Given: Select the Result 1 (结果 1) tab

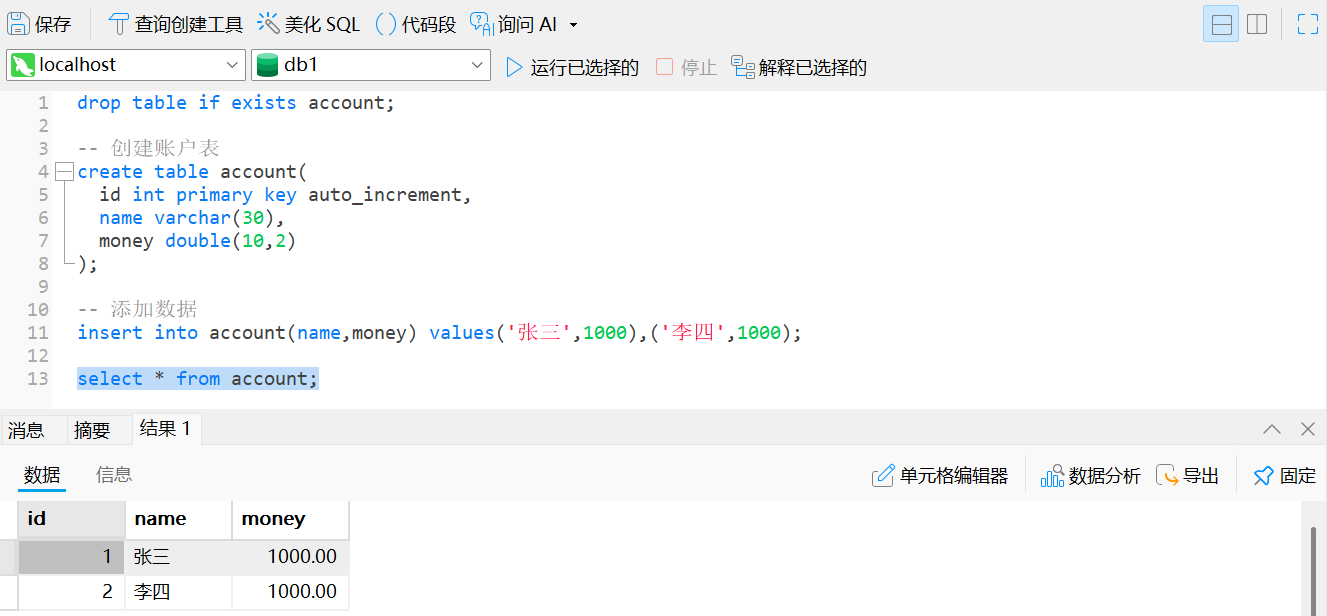Looking at the screenshot, I should coord(166,428).
